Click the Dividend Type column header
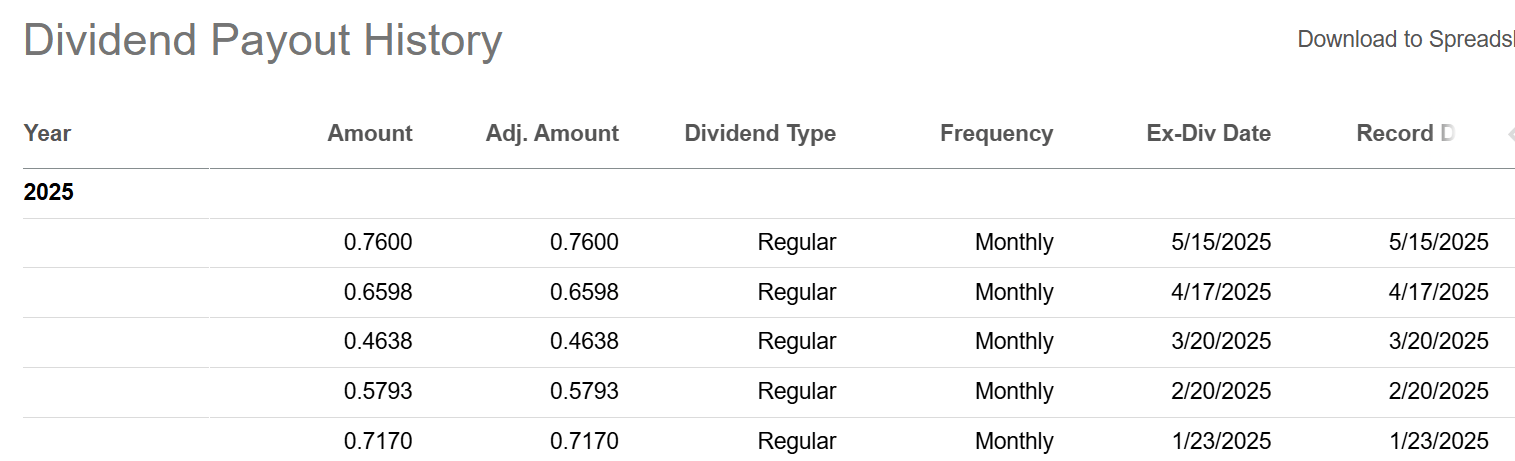The width and height of the screenshot is (1515, 461). click(760, 133)
